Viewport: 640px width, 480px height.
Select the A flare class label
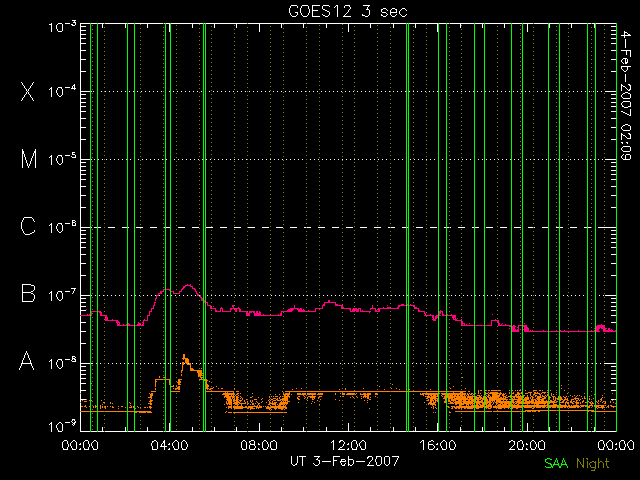click(27, 361)
